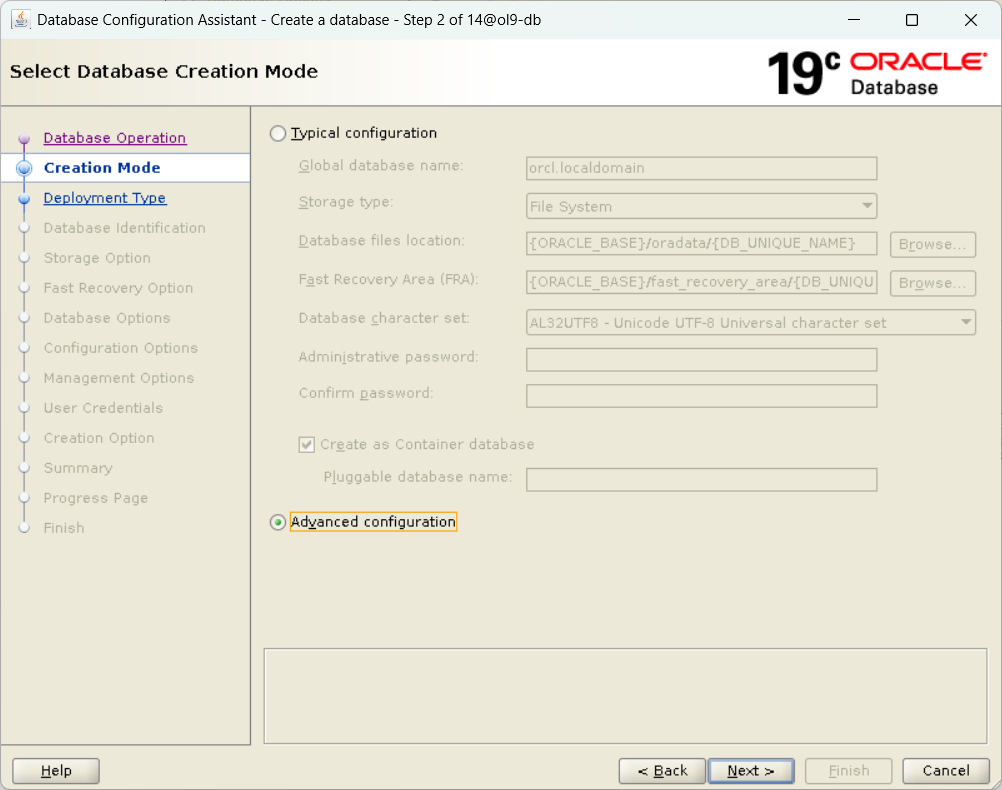The image size is (1002, 790).
Task: Click the Deployment Type step bullet
Action: click(x=24, y=198)
